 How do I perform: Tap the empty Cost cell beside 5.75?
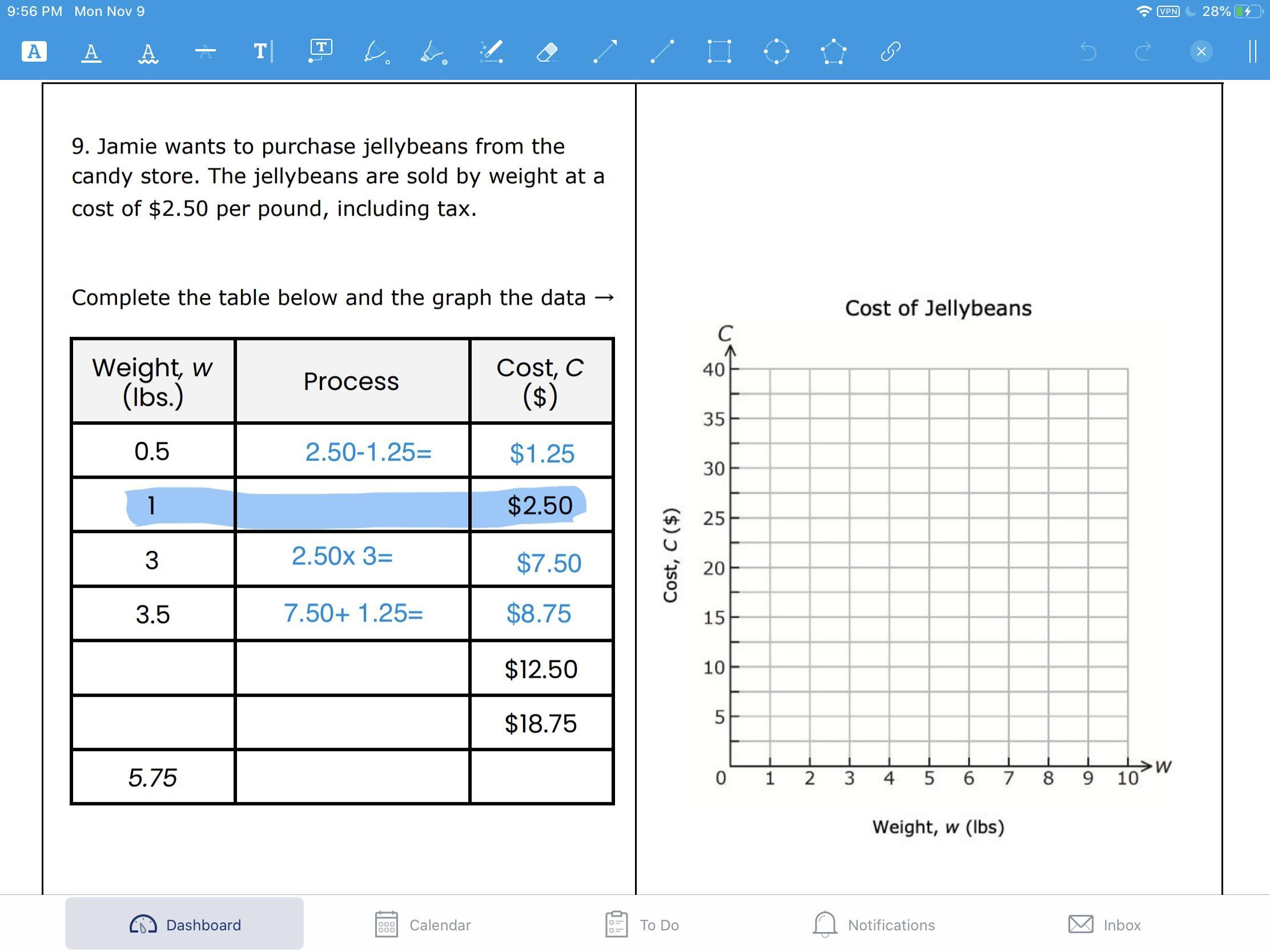[x=541, y=777]
